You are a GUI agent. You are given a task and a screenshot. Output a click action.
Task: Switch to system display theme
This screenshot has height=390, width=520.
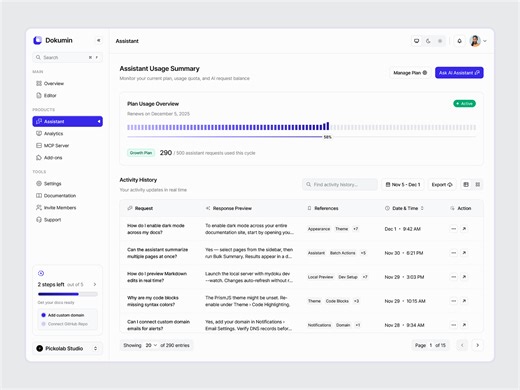click(416, 41)
